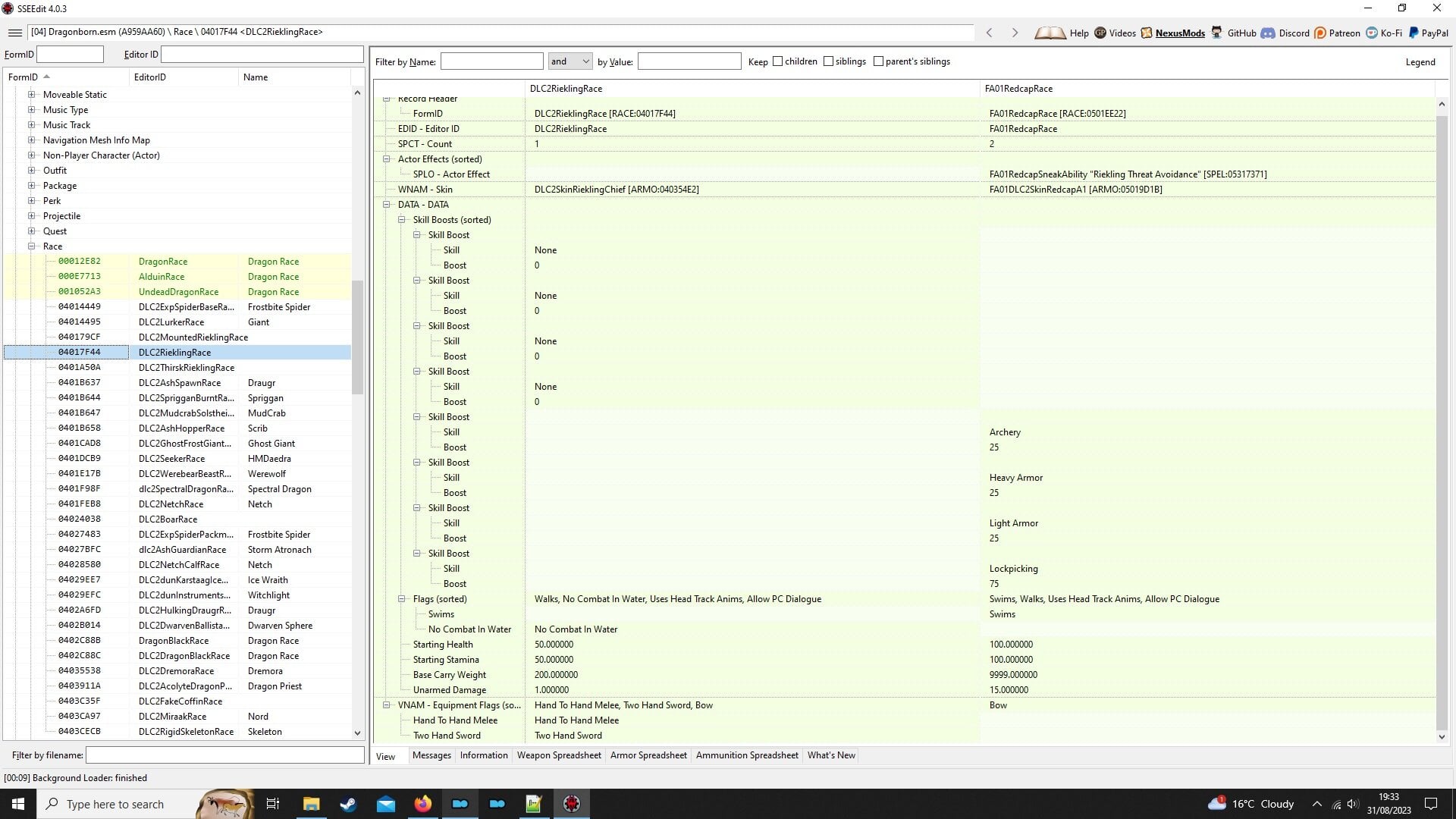The image size is (1456, 819).
Task: Click the FormID search field
Action: pos(70,55)
